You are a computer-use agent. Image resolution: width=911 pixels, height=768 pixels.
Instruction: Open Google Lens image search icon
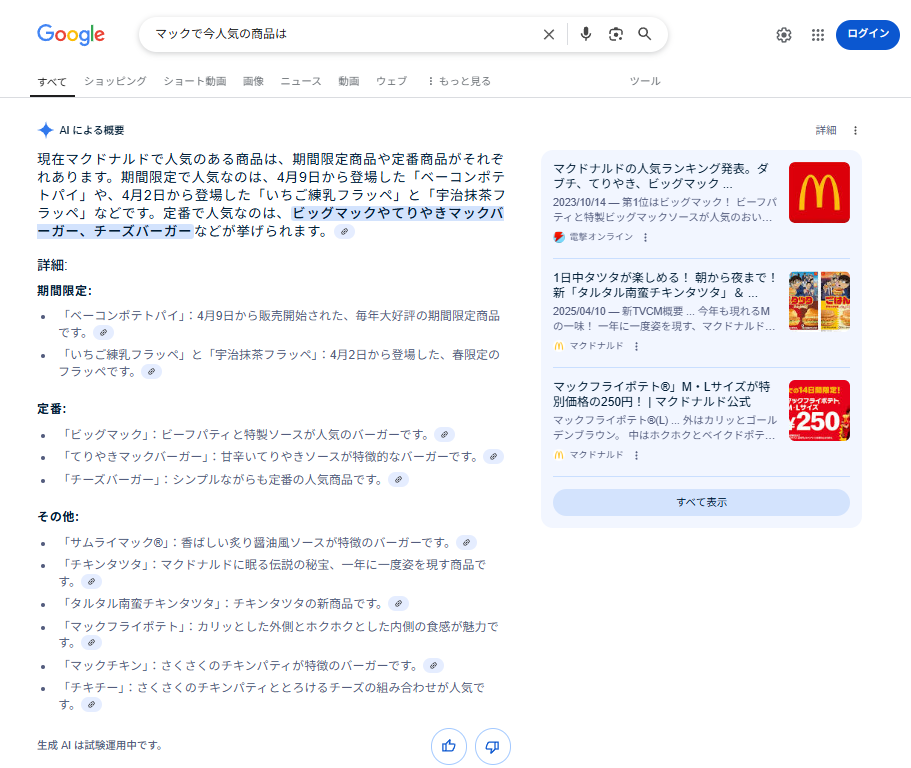pyautogui.click(x=615, y=34)
